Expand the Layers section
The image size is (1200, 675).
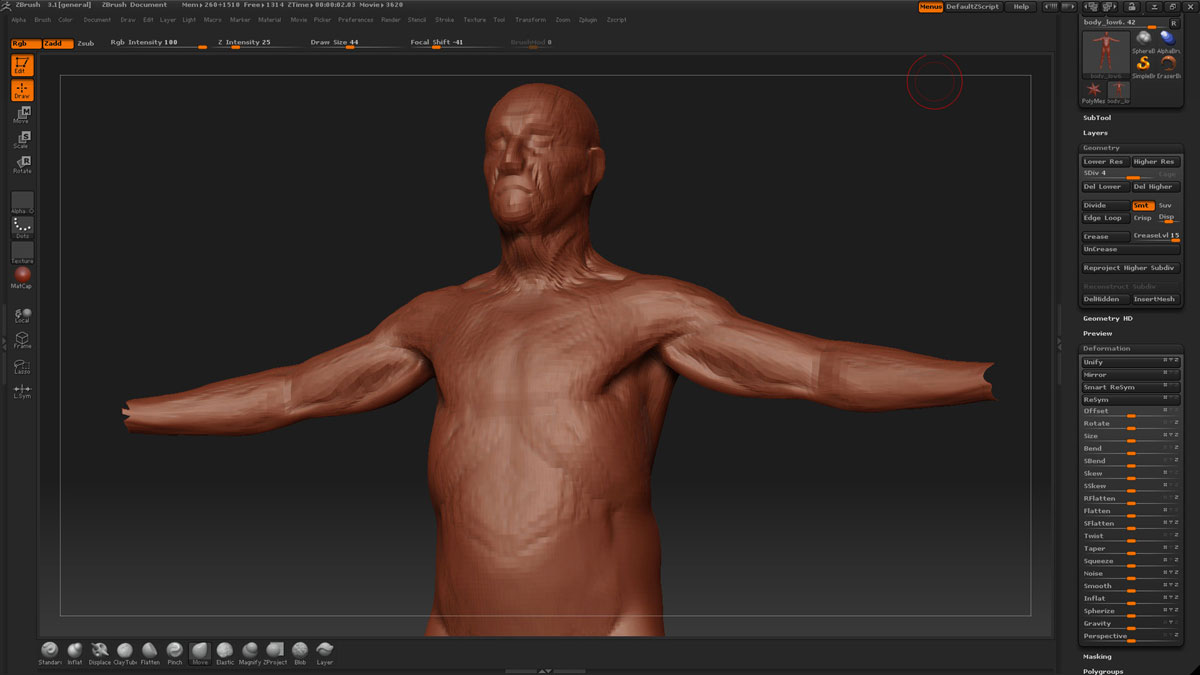[x=1095, y=133]
